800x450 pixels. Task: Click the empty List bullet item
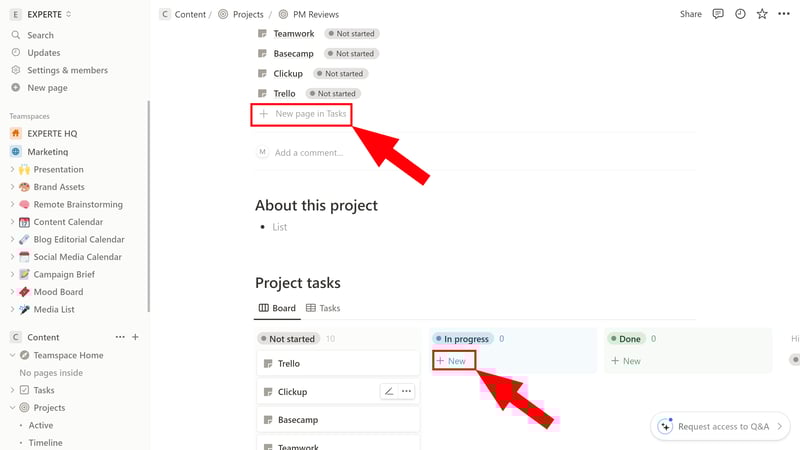click(x=280, y=227)
